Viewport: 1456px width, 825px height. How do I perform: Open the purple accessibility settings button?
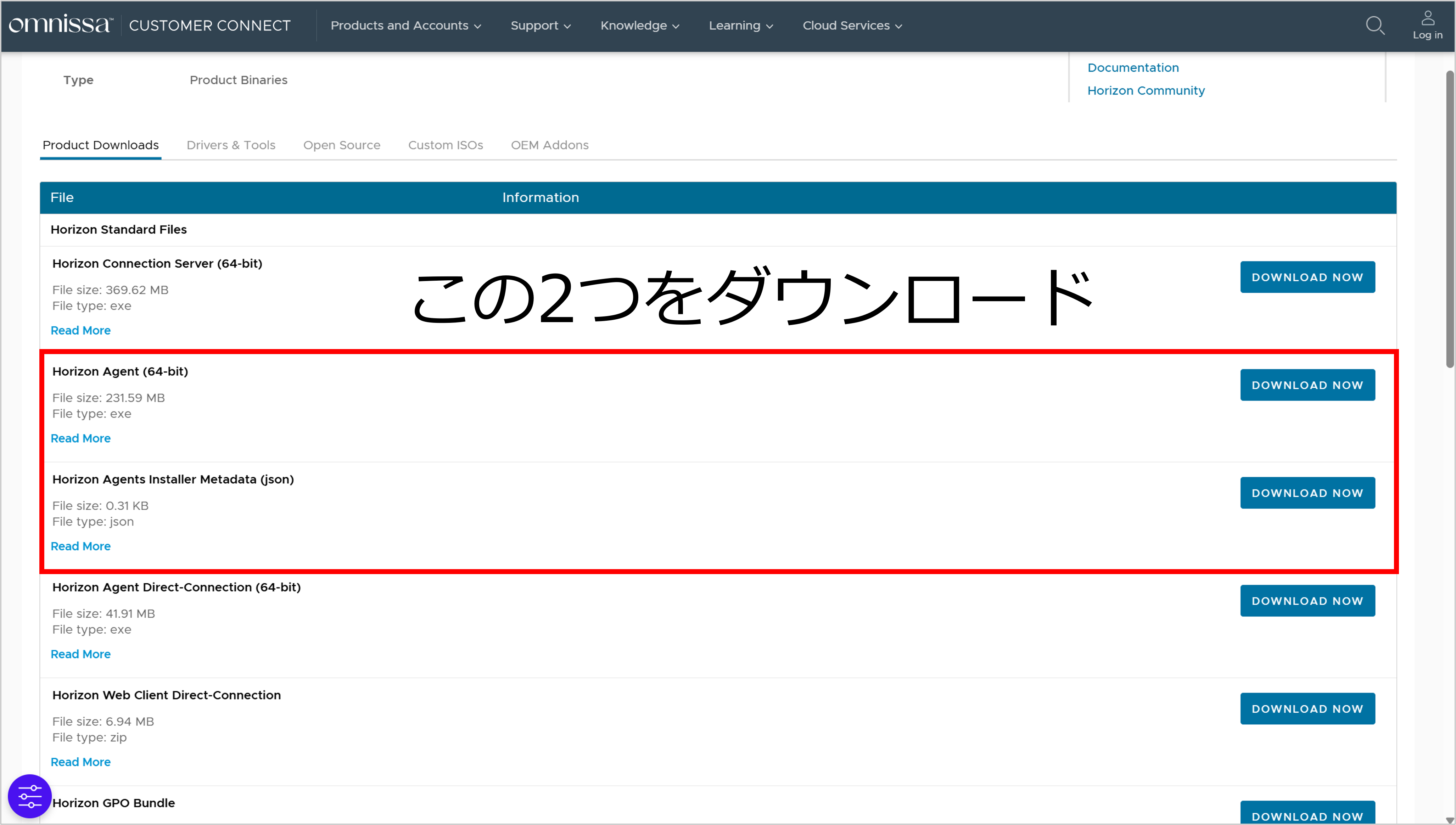tap(29, 796)
